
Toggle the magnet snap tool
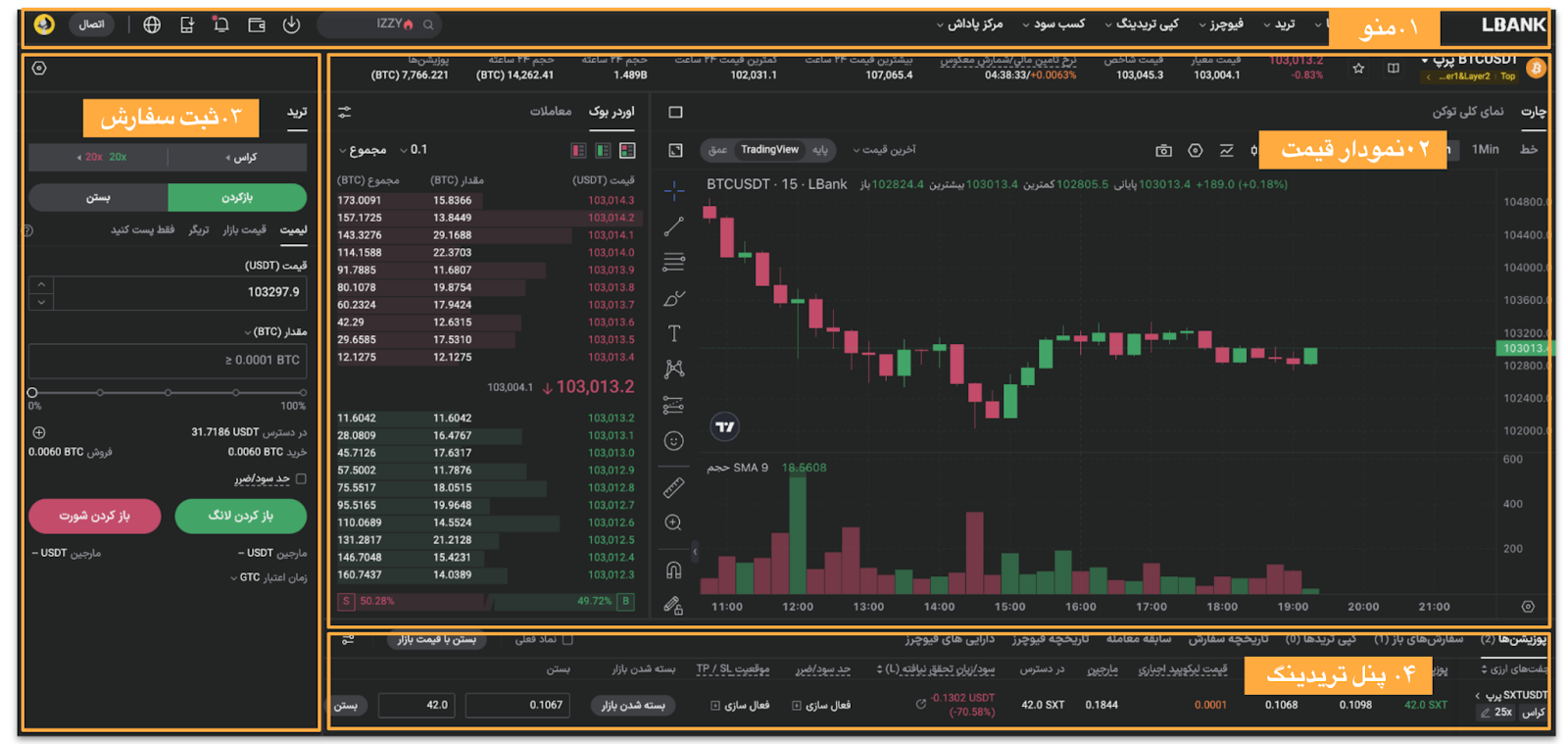673,570
